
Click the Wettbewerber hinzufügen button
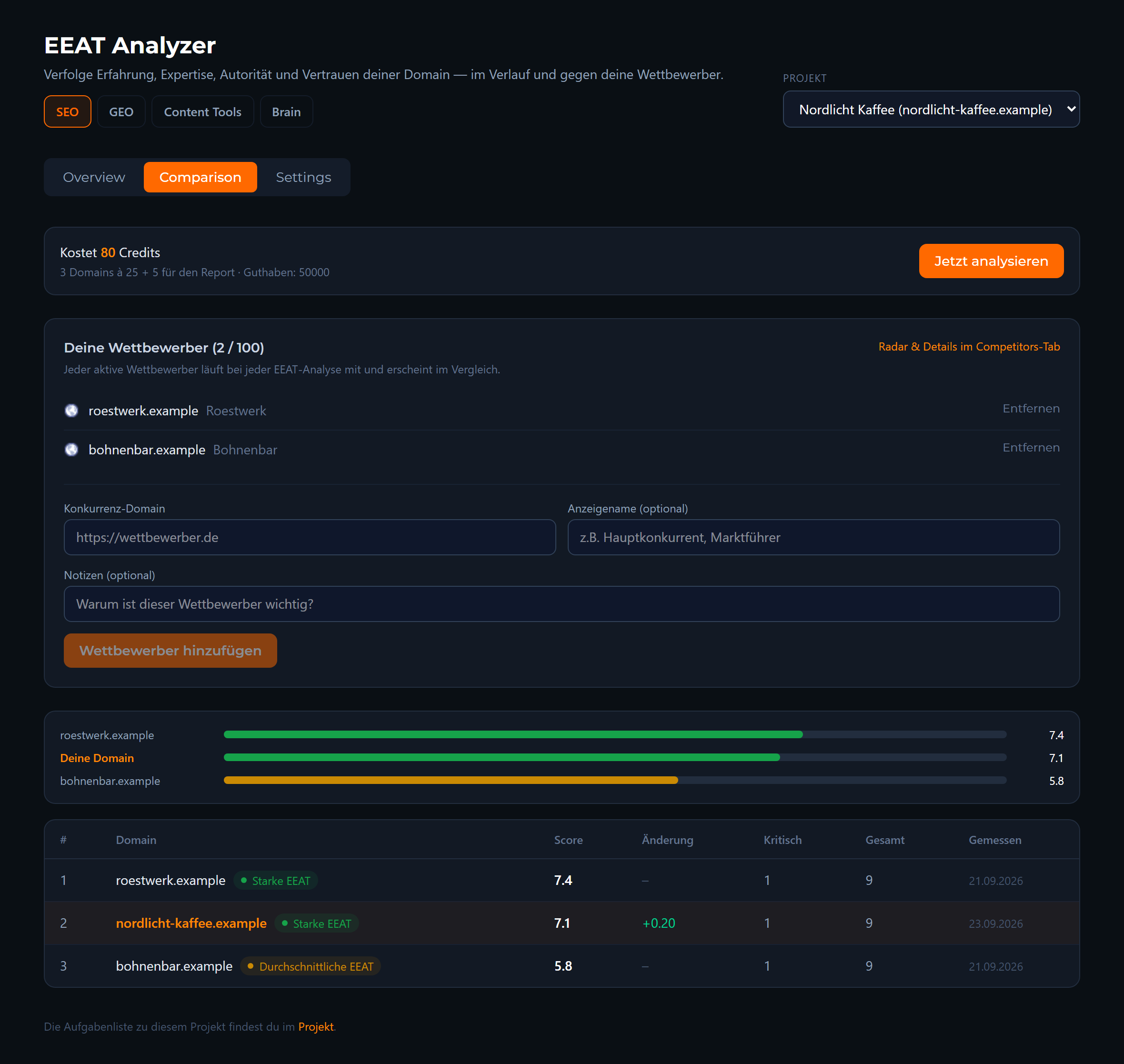(x=170, y=651)
